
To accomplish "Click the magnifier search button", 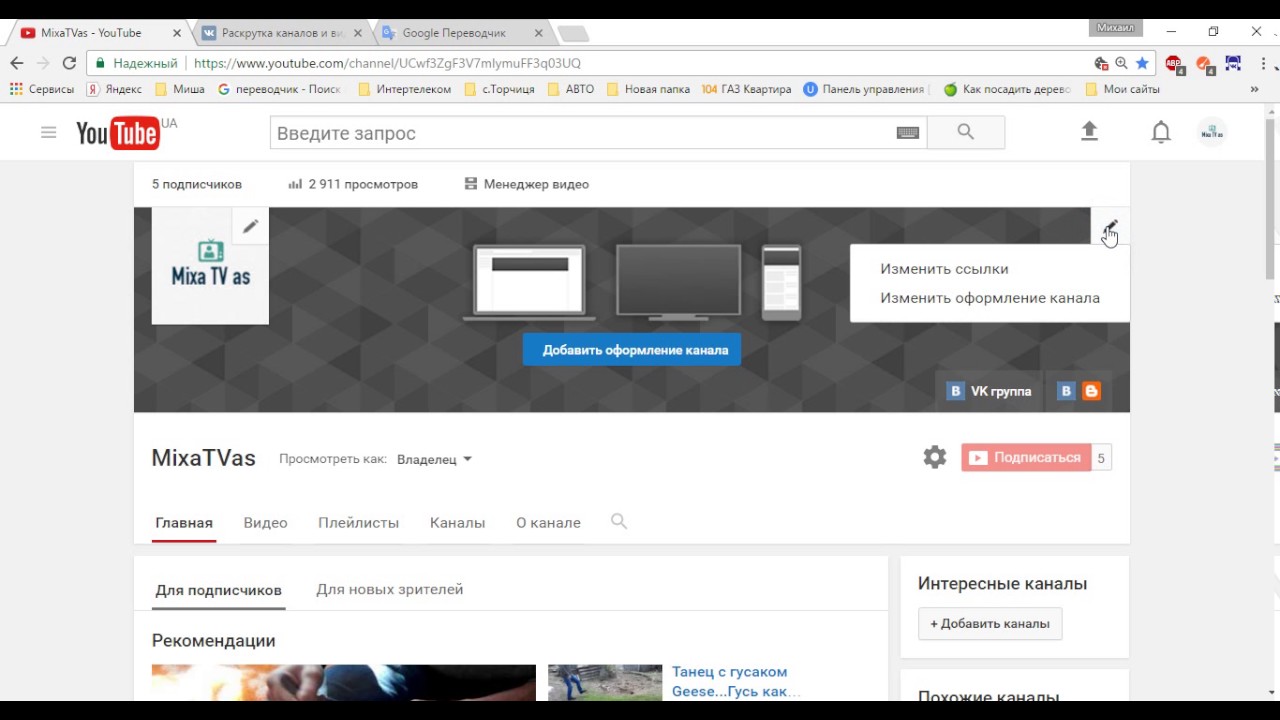I will 965,132.
